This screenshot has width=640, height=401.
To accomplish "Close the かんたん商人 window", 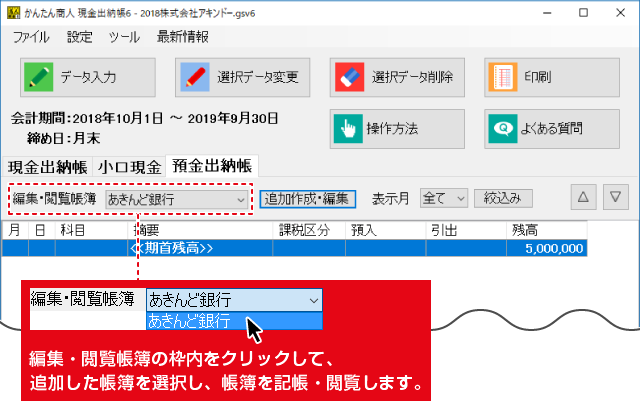I will tap(620, 13).
